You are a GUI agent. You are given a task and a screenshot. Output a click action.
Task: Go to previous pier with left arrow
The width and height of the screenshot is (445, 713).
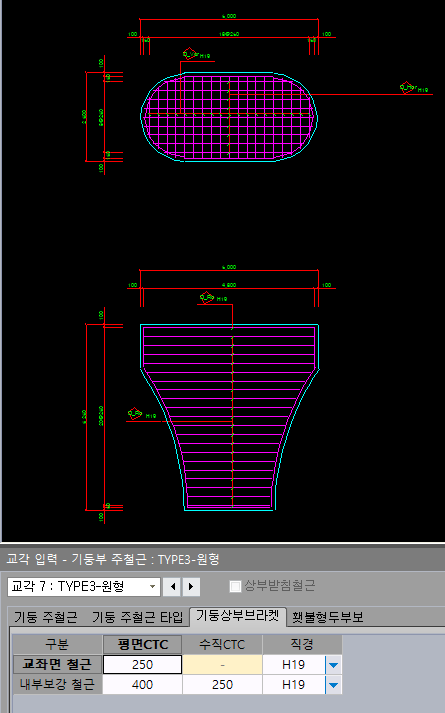[173, 587]
